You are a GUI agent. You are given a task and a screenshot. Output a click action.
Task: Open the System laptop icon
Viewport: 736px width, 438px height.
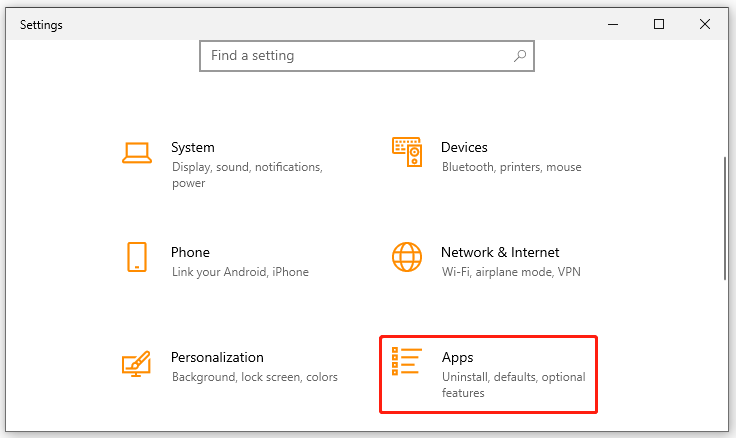137,153
